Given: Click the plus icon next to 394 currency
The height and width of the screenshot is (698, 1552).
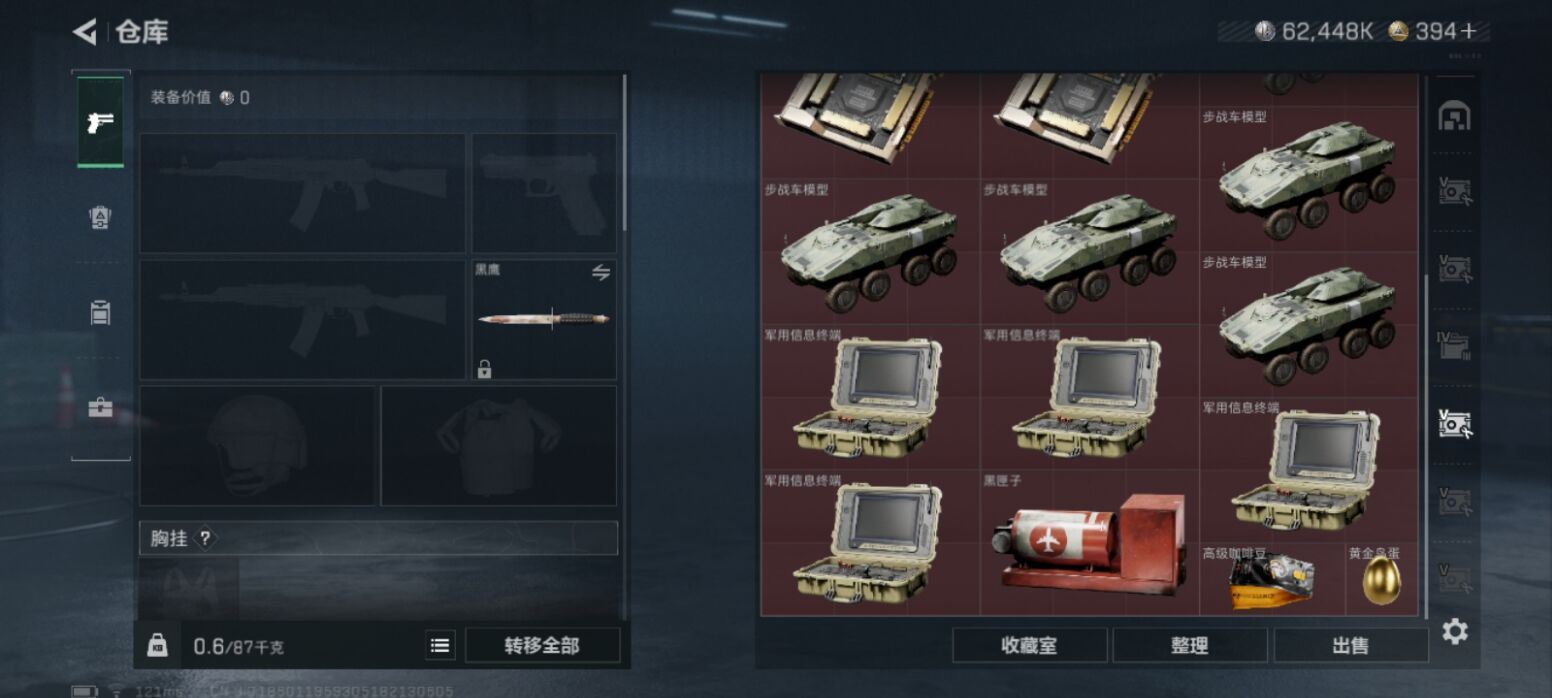Looking at the screenshot, I should click(x=1469, y=32).
